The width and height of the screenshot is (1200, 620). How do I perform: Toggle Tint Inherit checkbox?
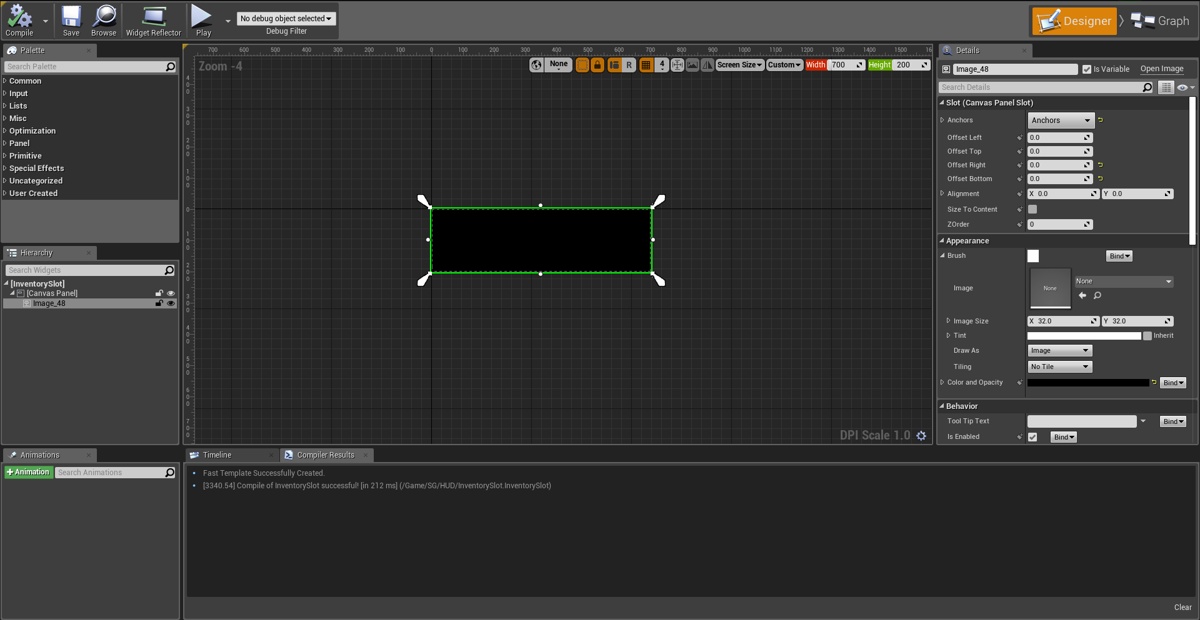click(x=1147, y=336)
